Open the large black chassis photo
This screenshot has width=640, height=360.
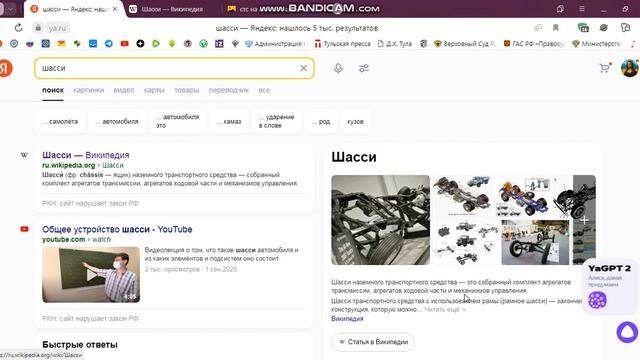[380, 220]
